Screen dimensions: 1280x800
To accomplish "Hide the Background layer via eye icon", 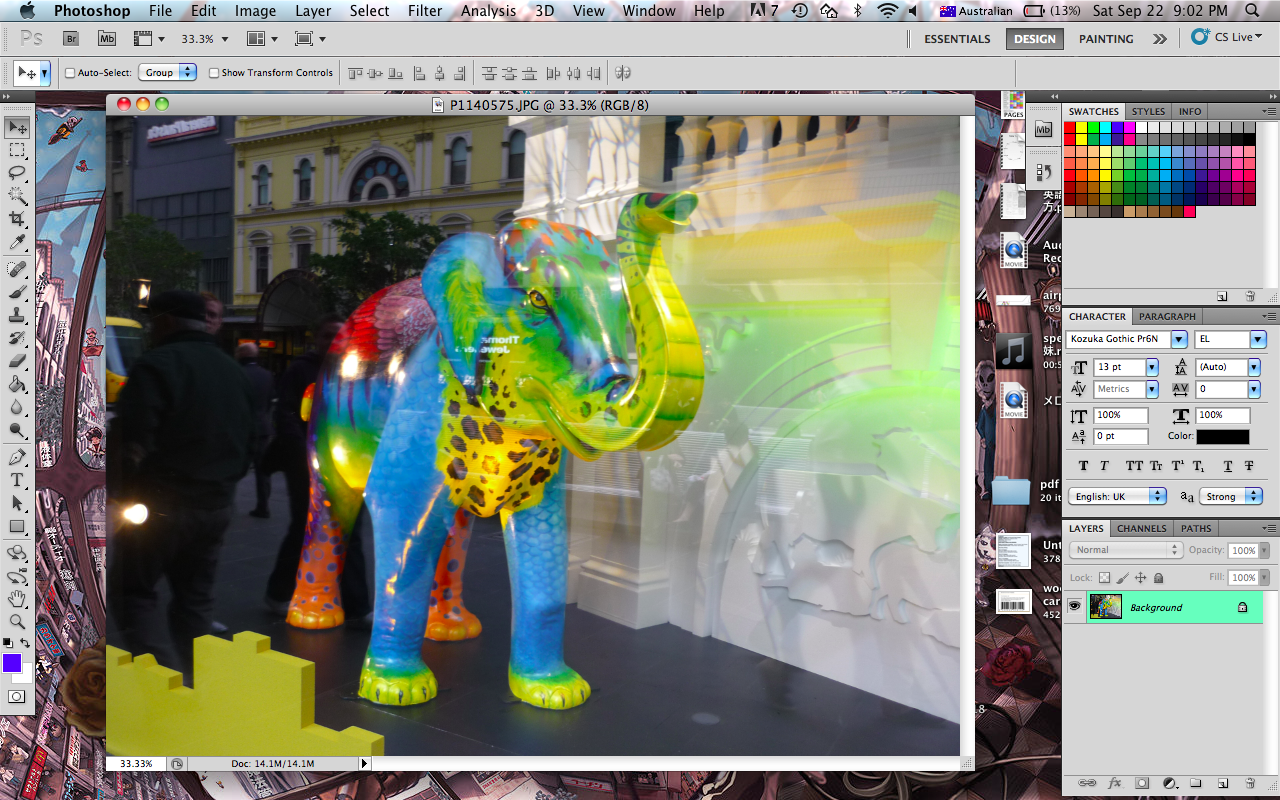I will pyautogui.click(x=1075, y=607).
